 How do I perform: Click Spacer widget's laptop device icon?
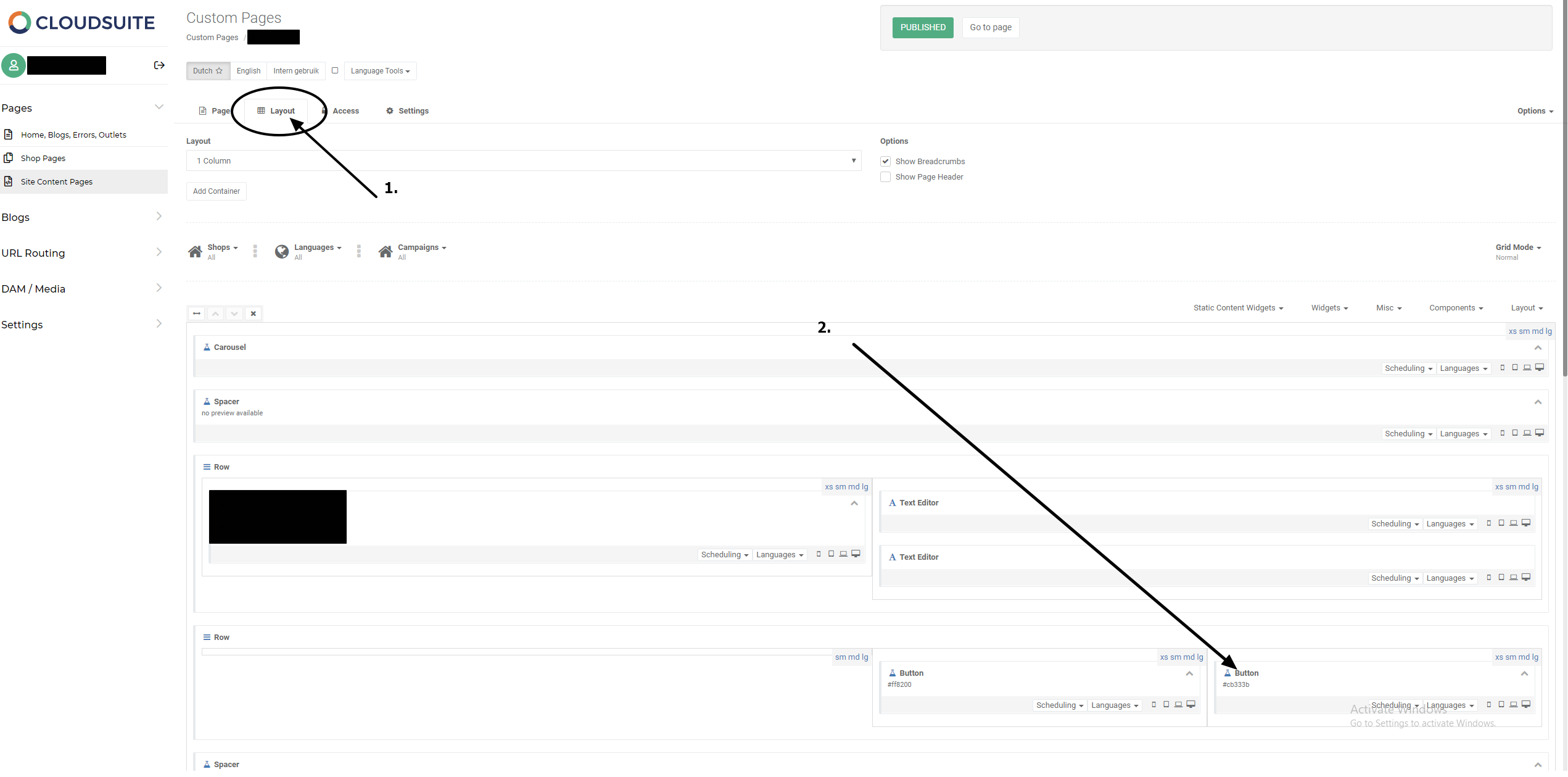1527,433
